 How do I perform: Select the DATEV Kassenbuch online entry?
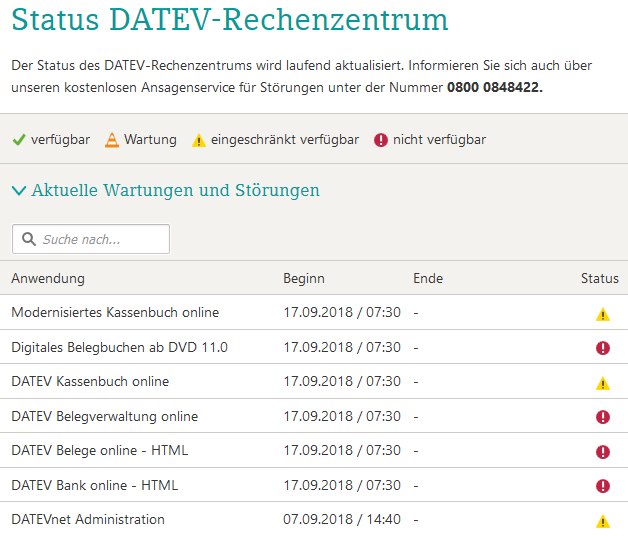pos(90,381)
